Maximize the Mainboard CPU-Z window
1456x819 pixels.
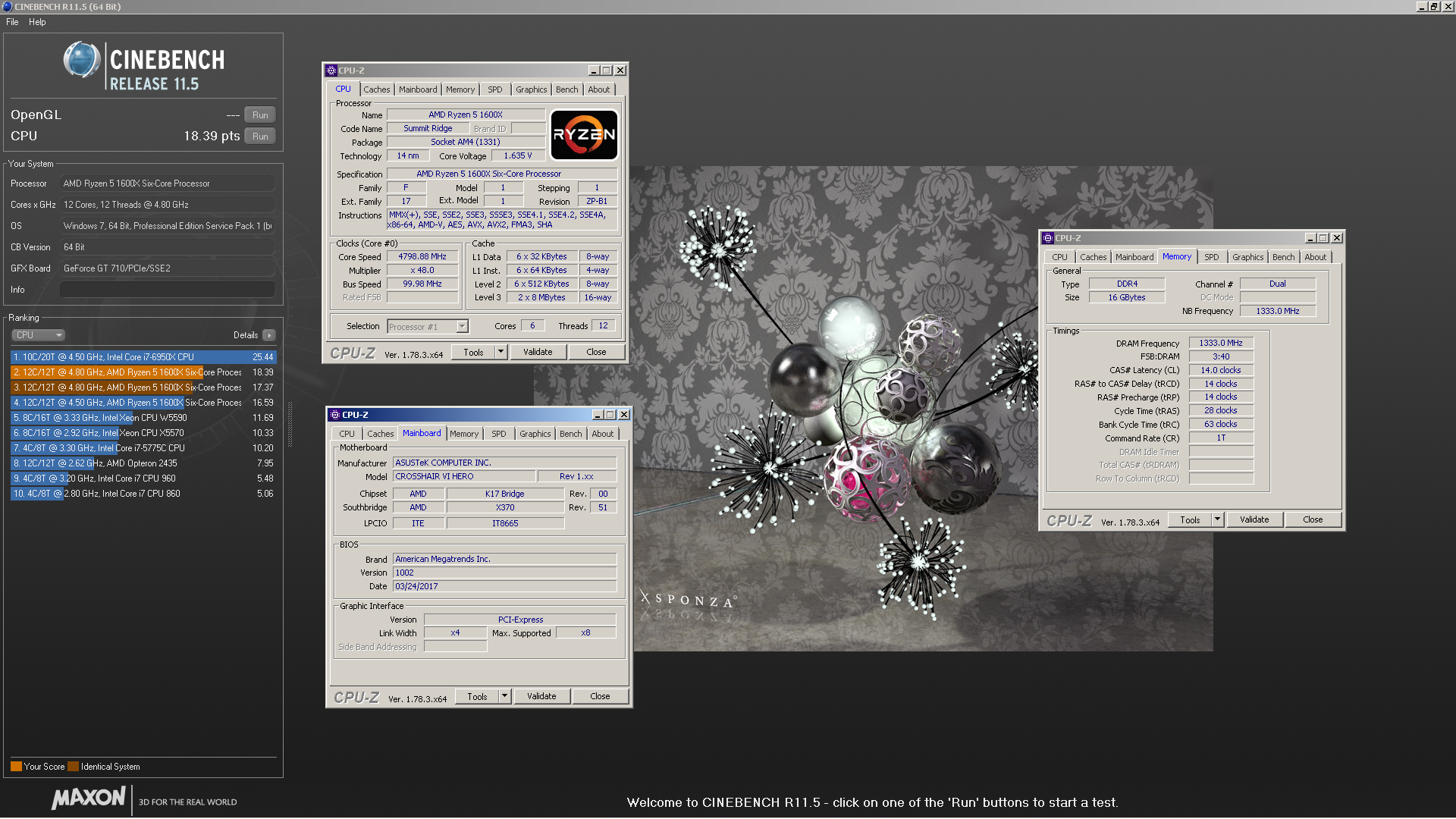point(610,415)
